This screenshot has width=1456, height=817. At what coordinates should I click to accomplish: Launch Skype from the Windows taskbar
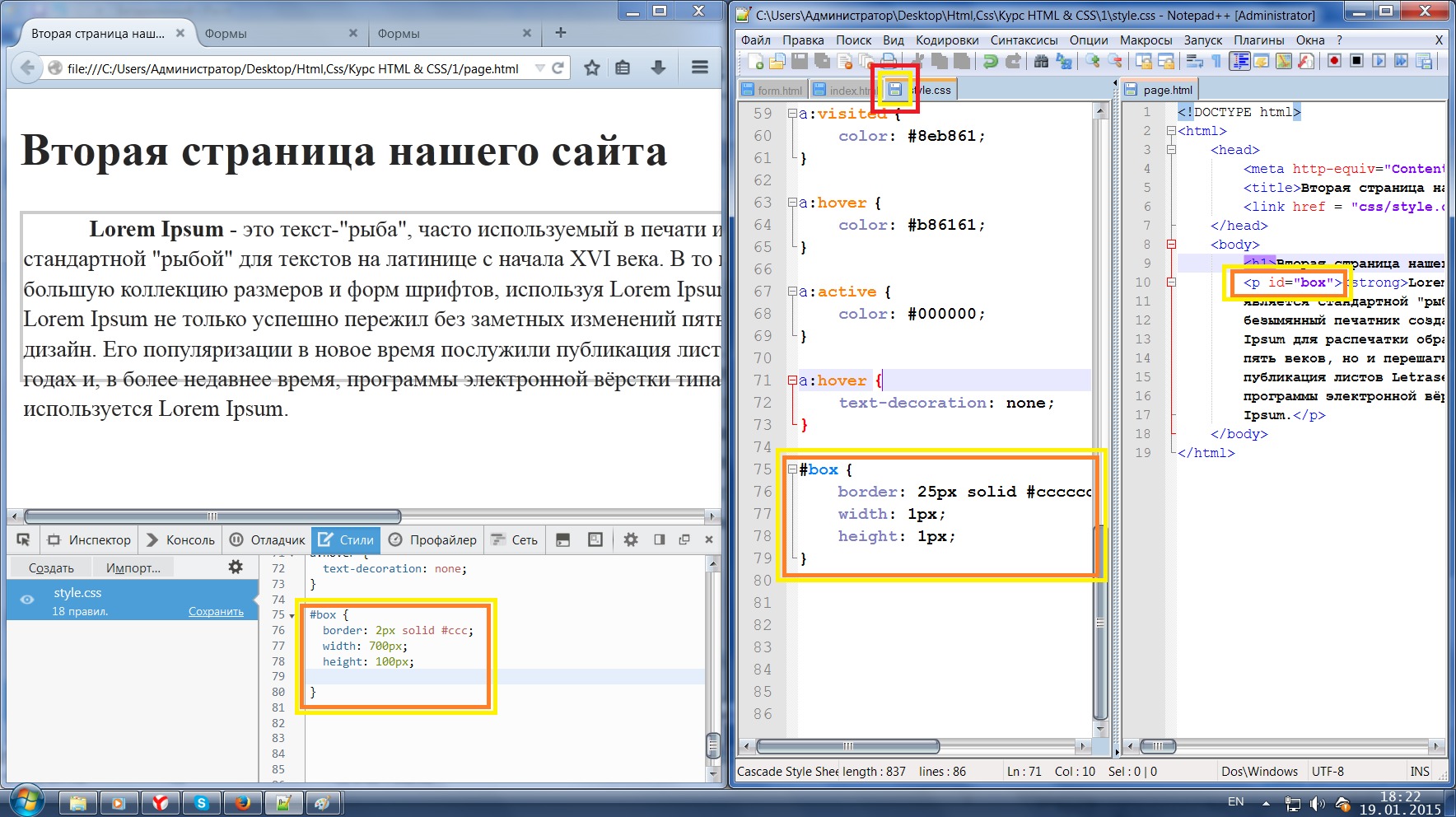tap(203, 802)
